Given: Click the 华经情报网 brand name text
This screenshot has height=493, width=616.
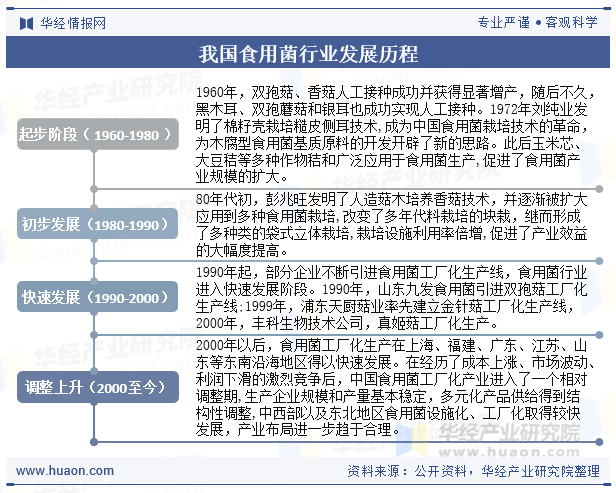Looking at the screenshot, I should pyautogui.click(x=73, y=23).
